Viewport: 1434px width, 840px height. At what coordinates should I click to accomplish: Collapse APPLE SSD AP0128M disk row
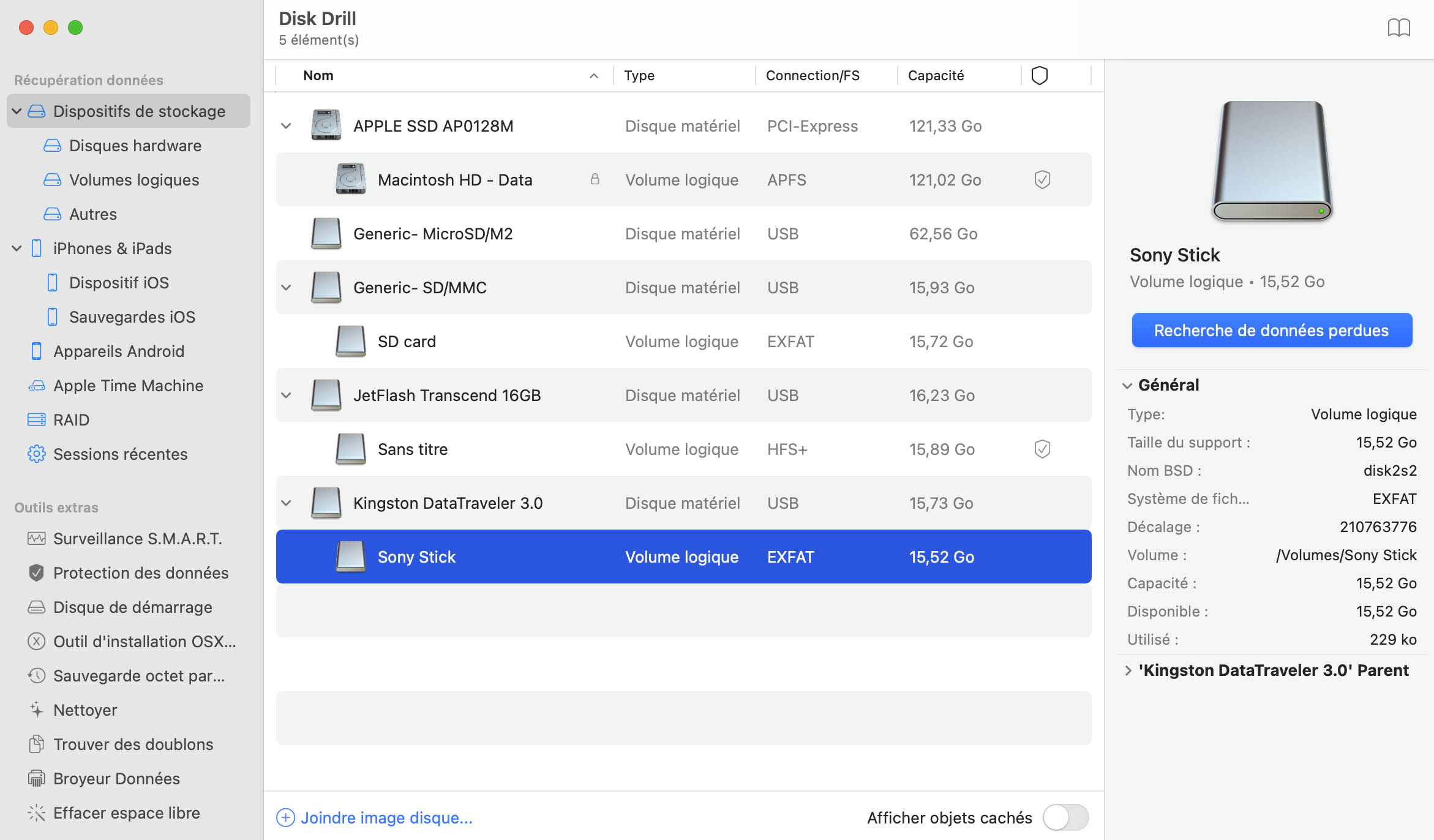(286, 126)
